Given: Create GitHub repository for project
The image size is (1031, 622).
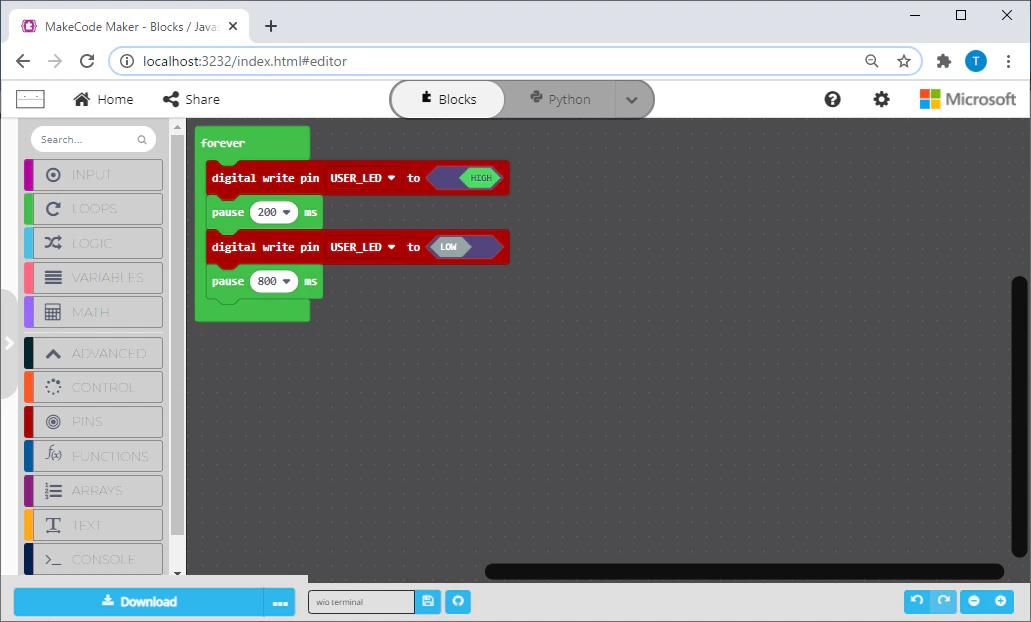Looking at the screenshot, I should pos(458,601).
